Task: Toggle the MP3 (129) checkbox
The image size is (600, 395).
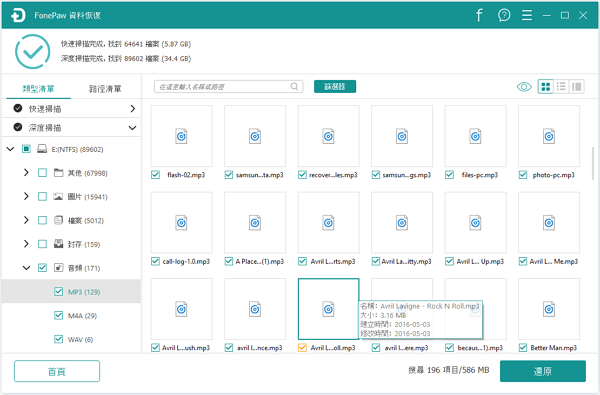Action: coord(58,292)
